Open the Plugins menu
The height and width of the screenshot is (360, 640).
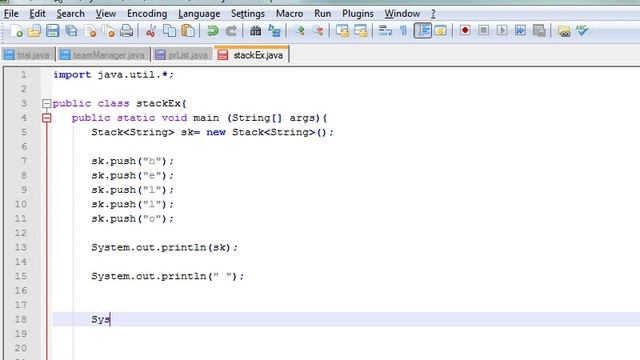click(x=358, y=14)
